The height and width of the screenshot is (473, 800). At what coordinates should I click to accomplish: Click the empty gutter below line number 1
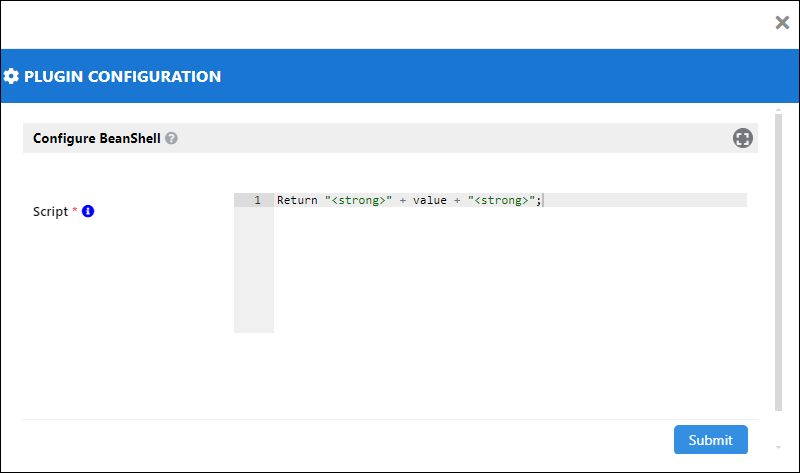coord(254,270)
